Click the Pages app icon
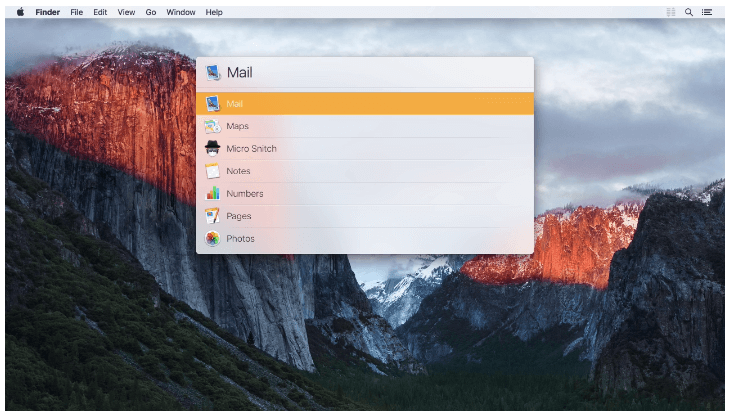The height and width of the screenshot is (416, 731). 213,216
